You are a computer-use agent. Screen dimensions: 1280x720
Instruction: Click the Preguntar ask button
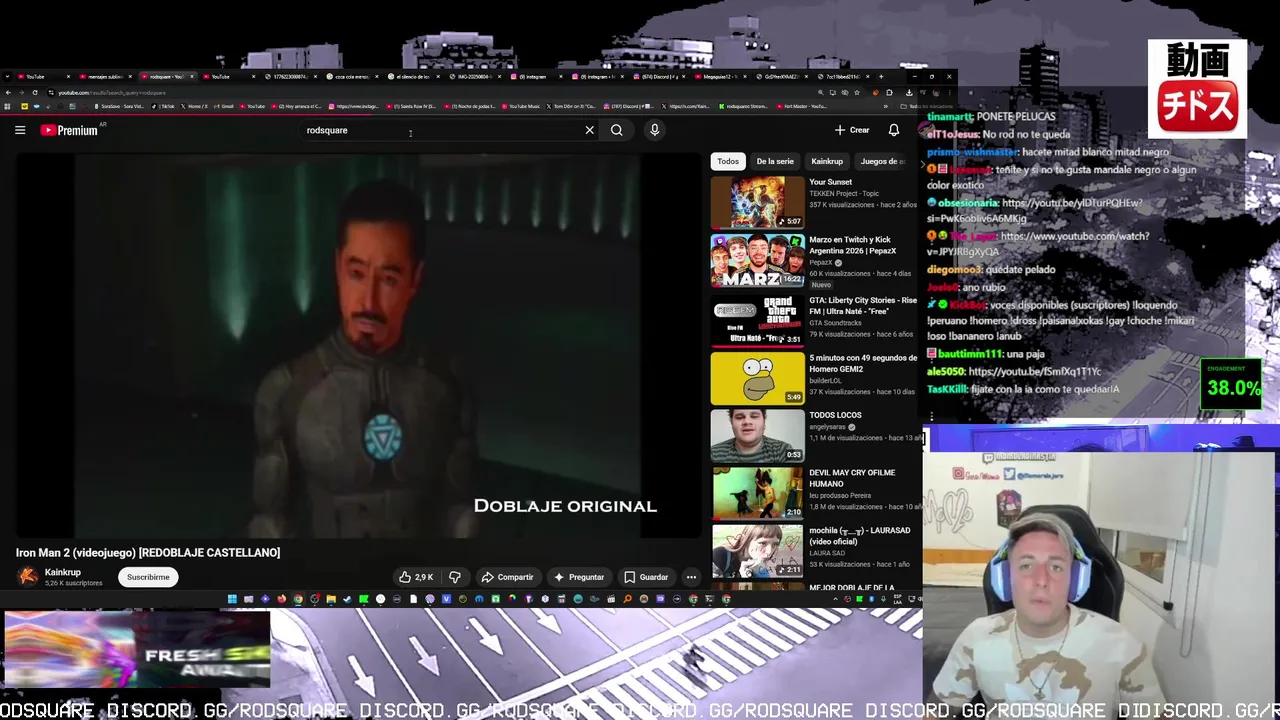(579, 577)
